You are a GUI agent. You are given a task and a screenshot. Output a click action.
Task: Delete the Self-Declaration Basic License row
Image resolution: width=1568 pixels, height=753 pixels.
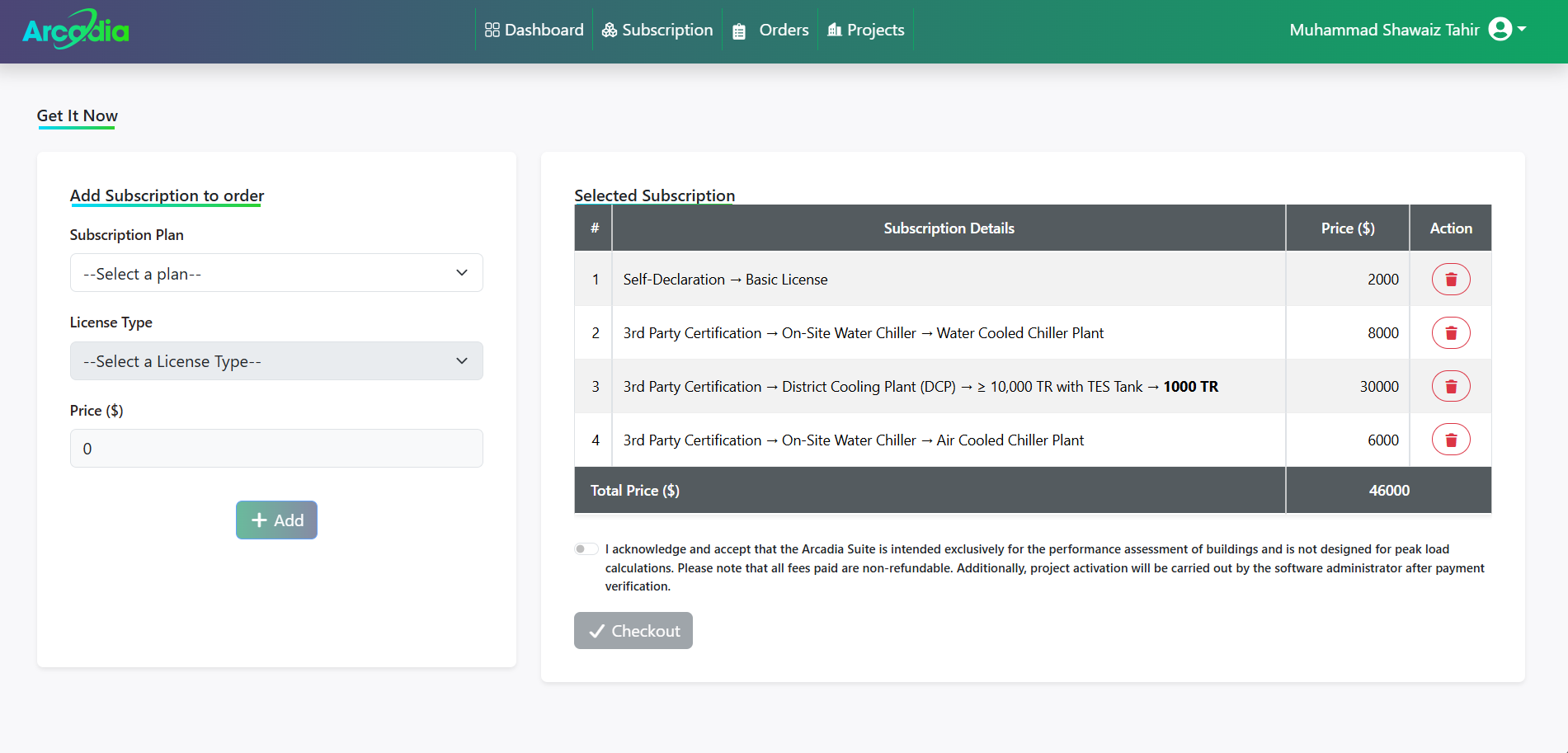(x=1450, y=280)
